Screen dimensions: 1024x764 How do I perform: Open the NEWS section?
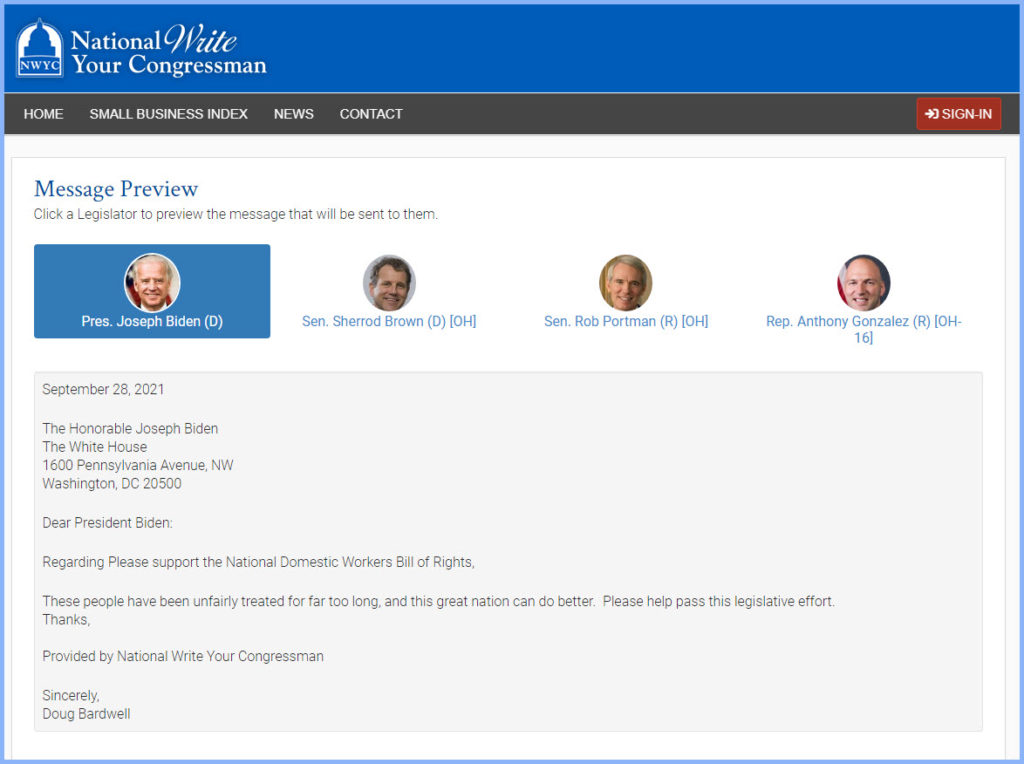pyautogui.click(x=293, y=114)
